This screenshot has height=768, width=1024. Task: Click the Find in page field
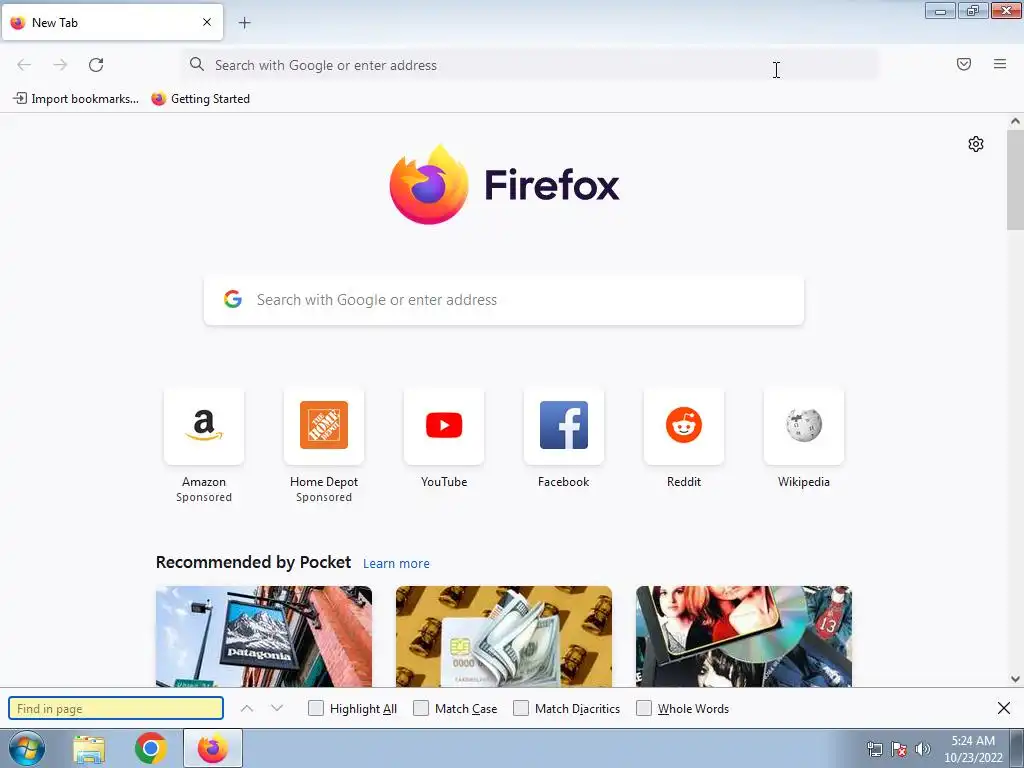pyautogui.click(x=116, y=709)
